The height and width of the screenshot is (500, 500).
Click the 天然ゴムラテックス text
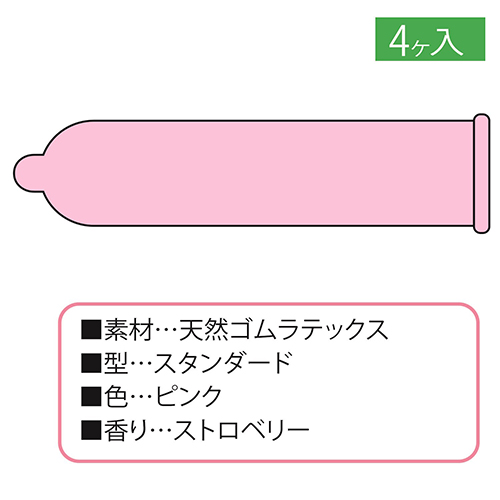pyautogui.click(x=284, y=330)
